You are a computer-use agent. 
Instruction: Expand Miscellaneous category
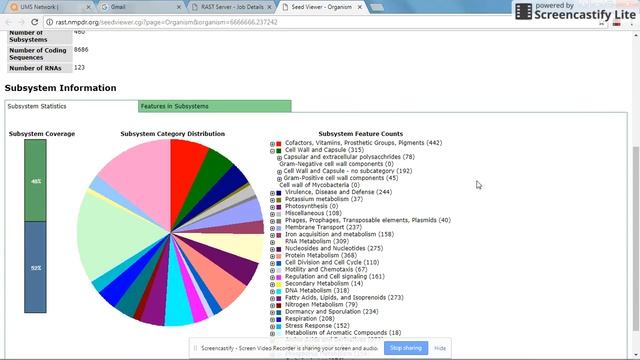tap(272, 214)
